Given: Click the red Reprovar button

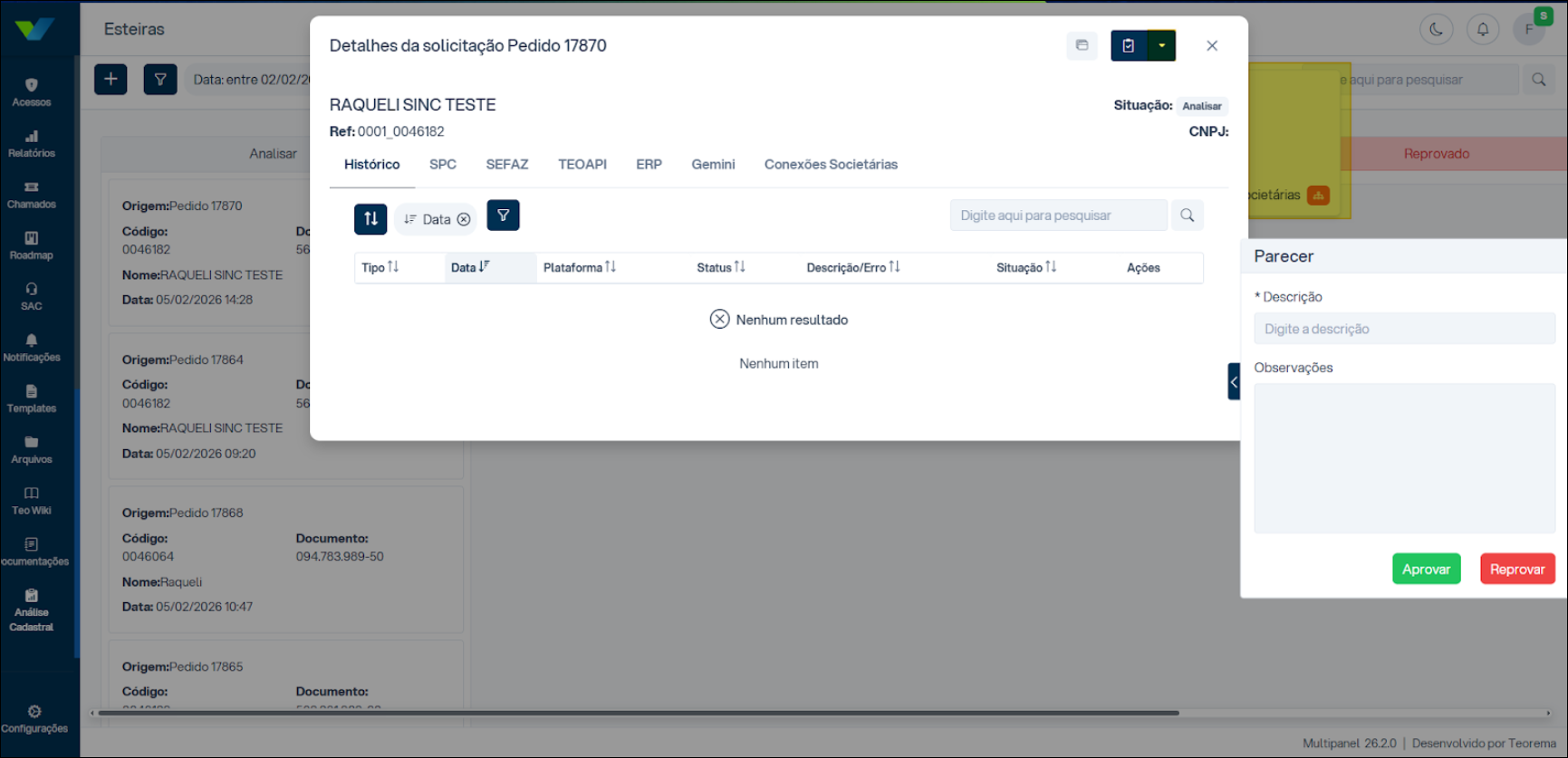Looking at the screenshot, I should click(x=1517, y=569).
